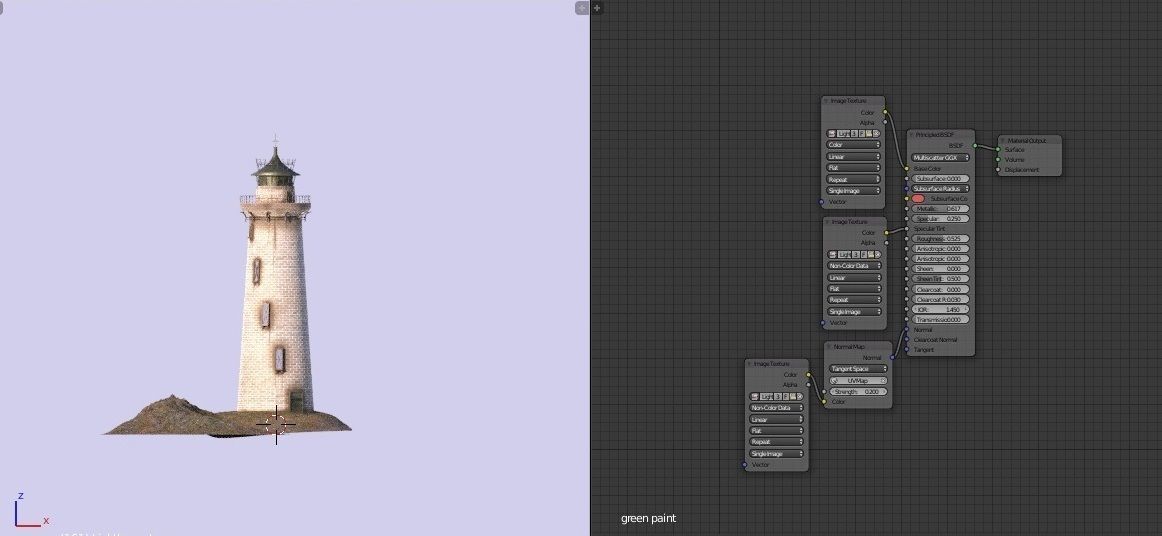Viewport: 1162px width, 536px height.
Task: Click Sheen Tint 0.500 slider
Action: [940, 279]
